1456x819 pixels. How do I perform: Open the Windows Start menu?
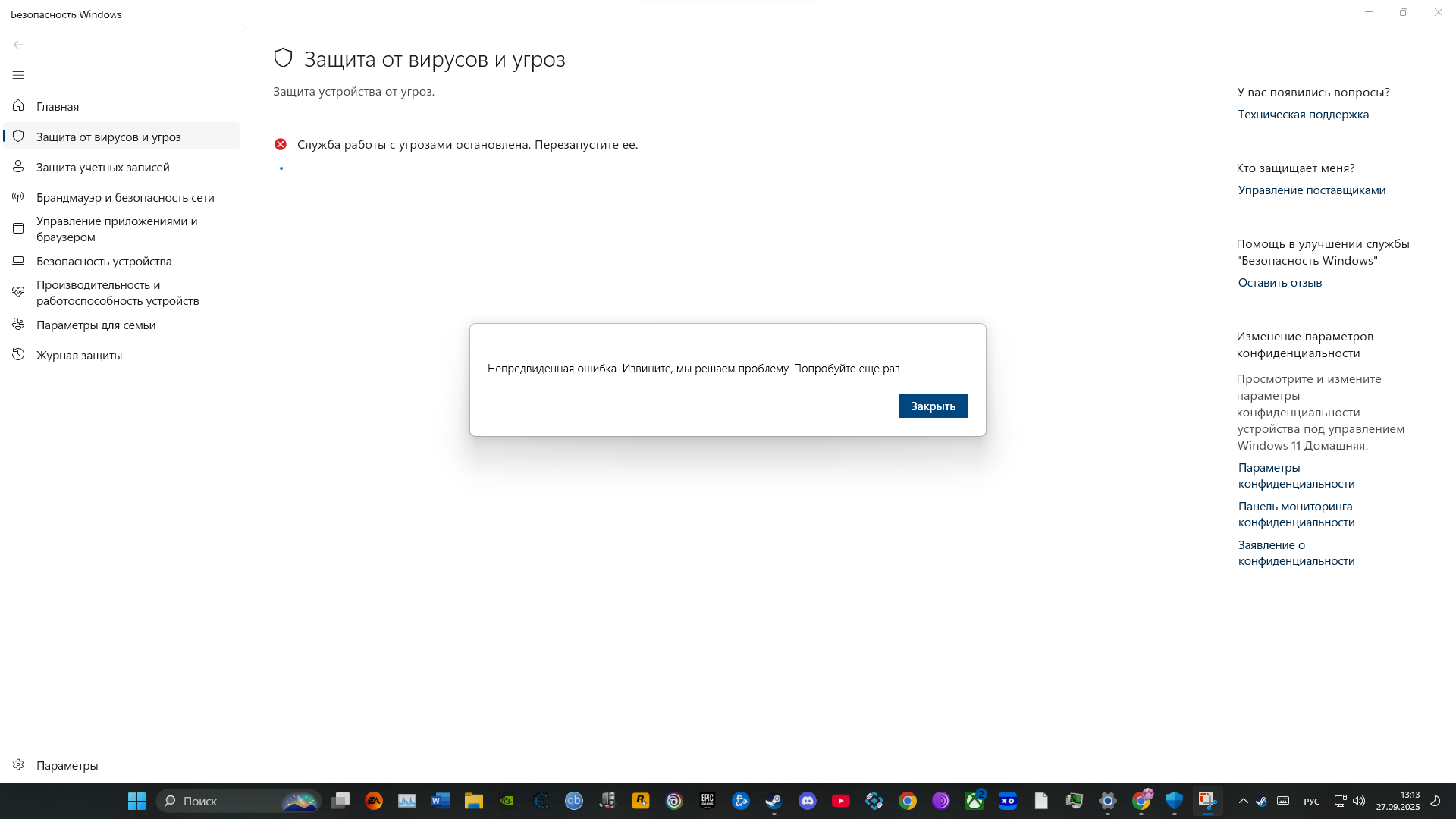click(x=136, y=801)
